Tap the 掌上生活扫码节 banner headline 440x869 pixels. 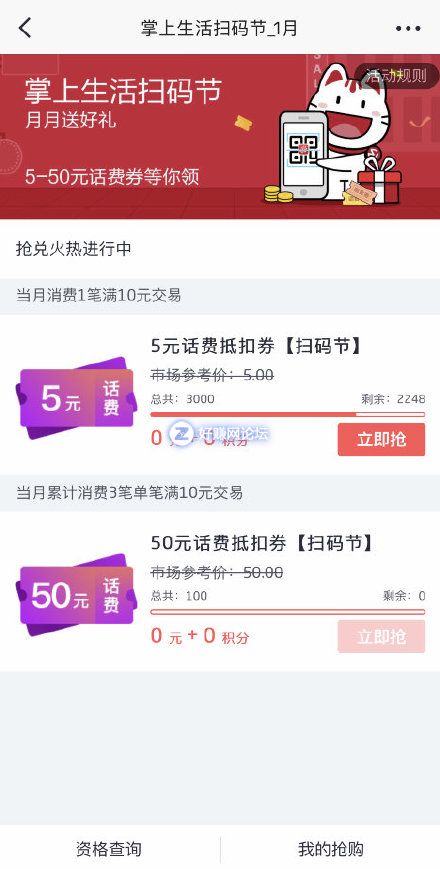123,91
